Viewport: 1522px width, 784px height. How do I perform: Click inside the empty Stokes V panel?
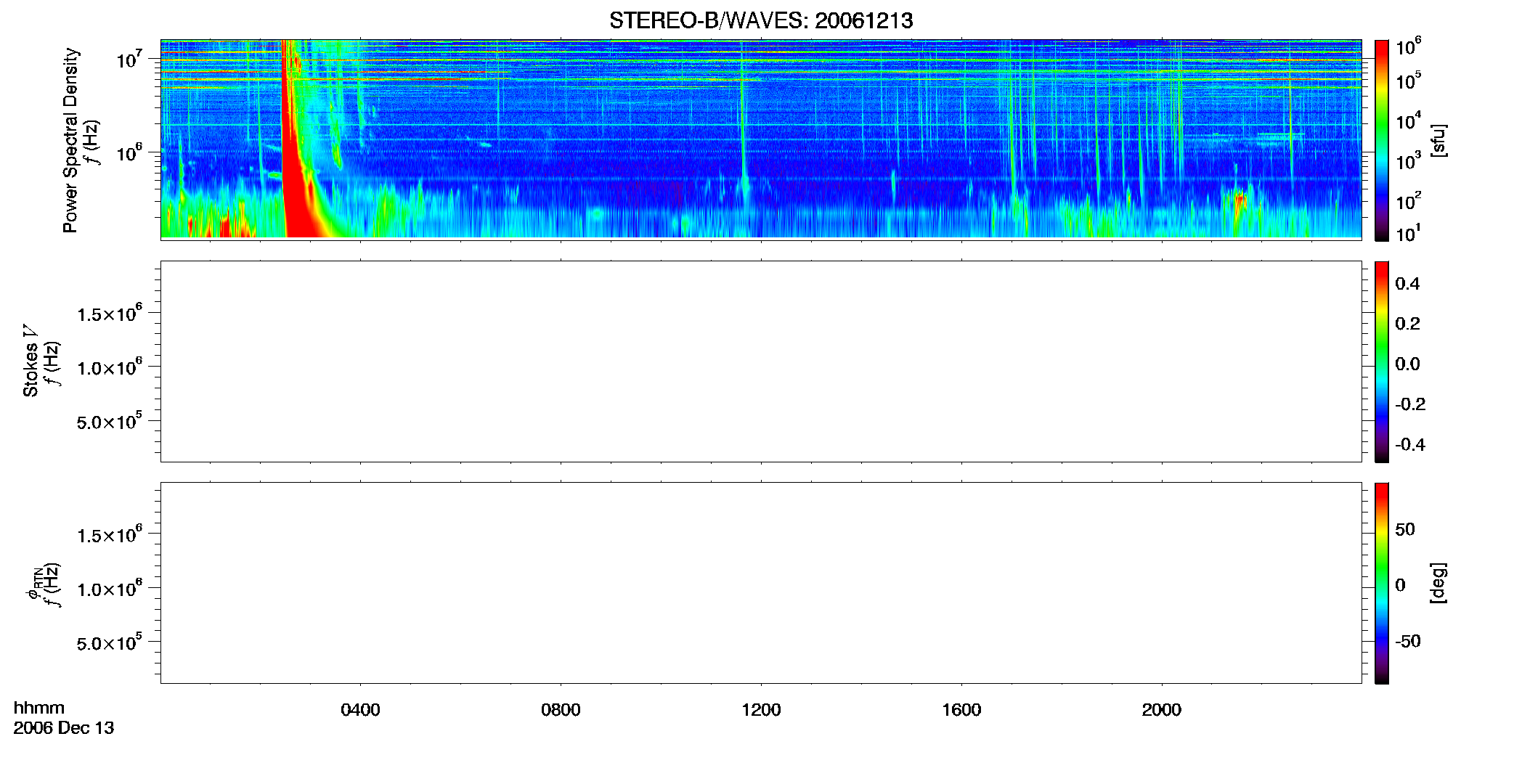[761, 362]
